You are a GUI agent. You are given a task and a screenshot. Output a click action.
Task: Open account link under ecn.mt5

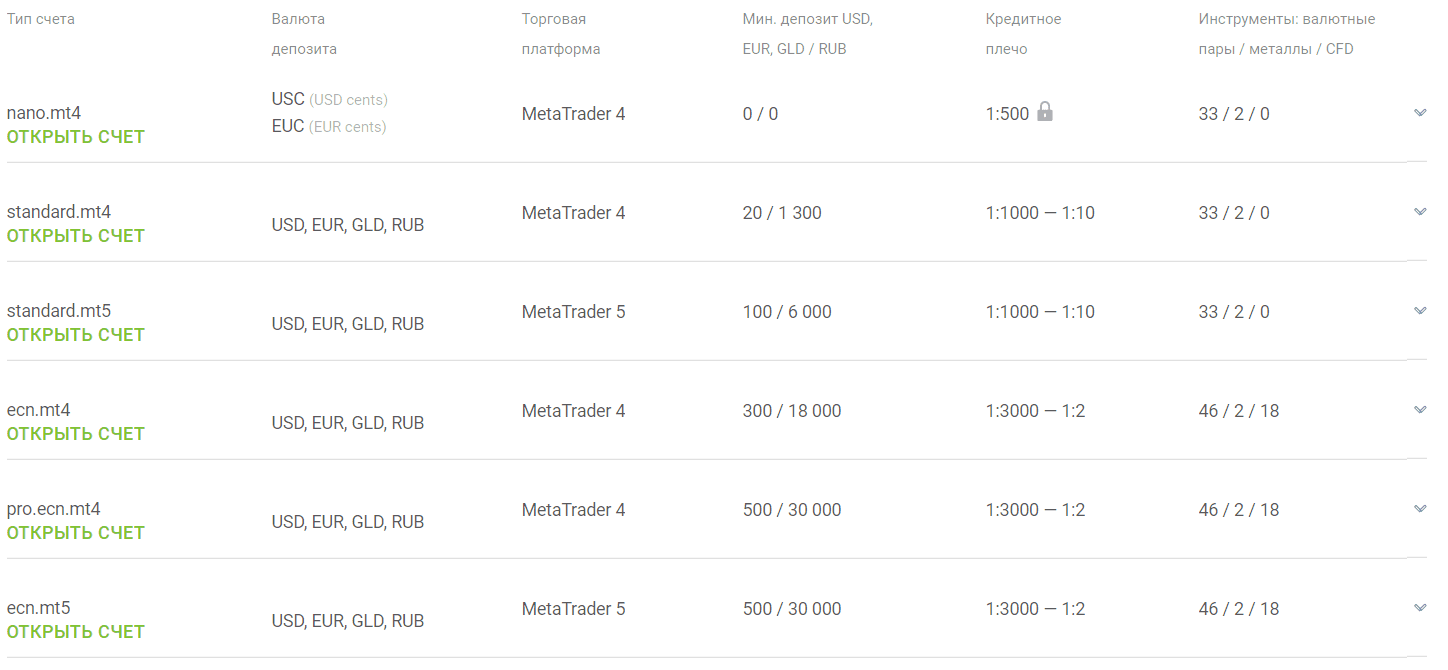(76, 632)
